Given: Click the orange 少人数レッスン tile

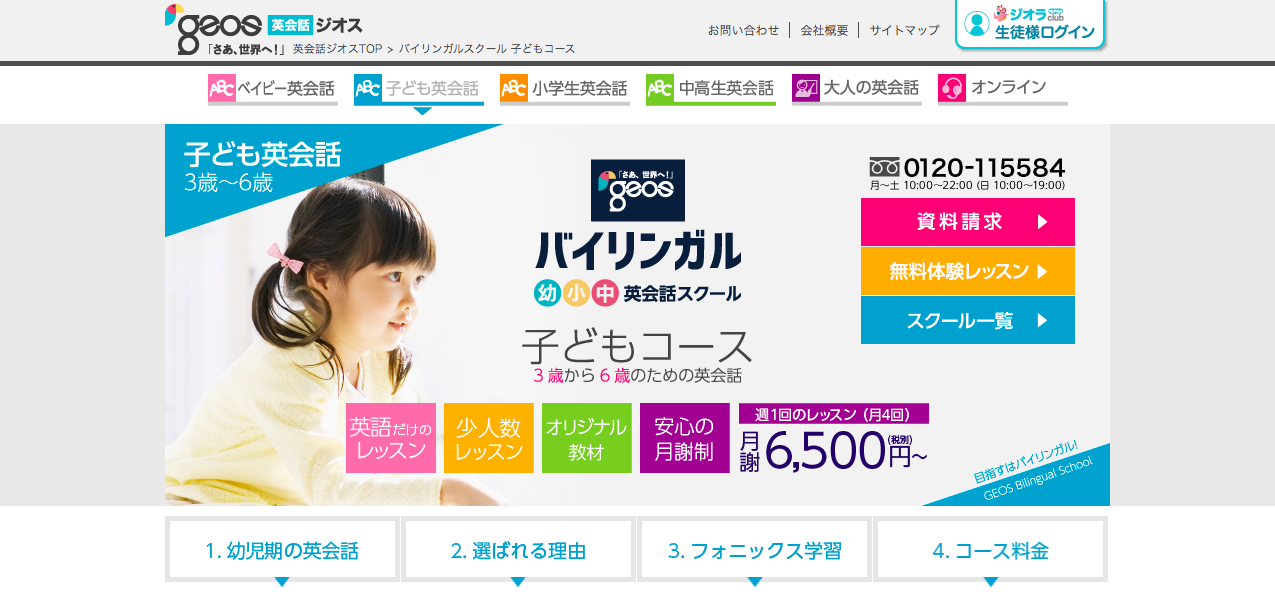Looking at the screenshot, I should pyautogui.click(x=489, y=438).
